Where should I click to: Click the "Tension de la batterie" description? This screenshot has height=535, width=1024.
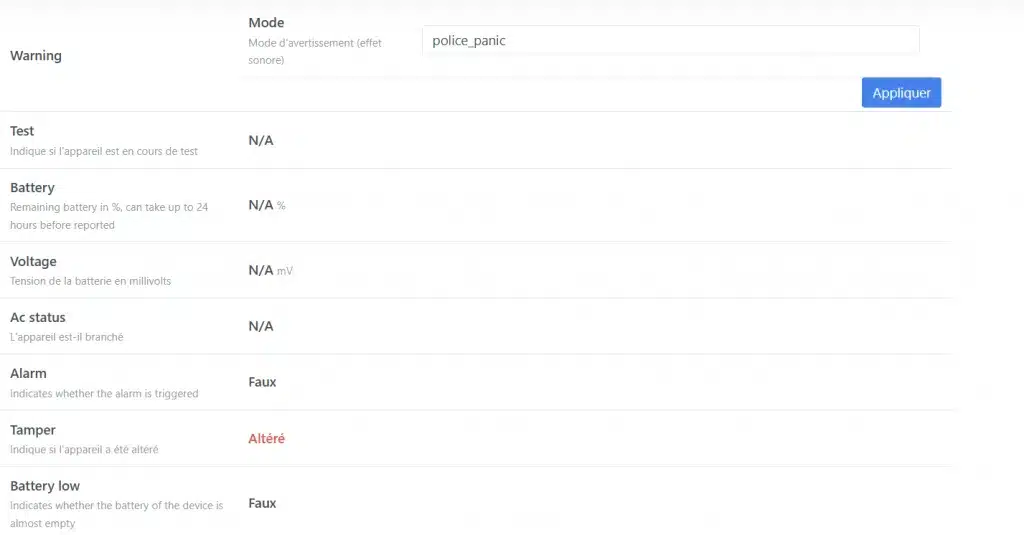point(90,281)
